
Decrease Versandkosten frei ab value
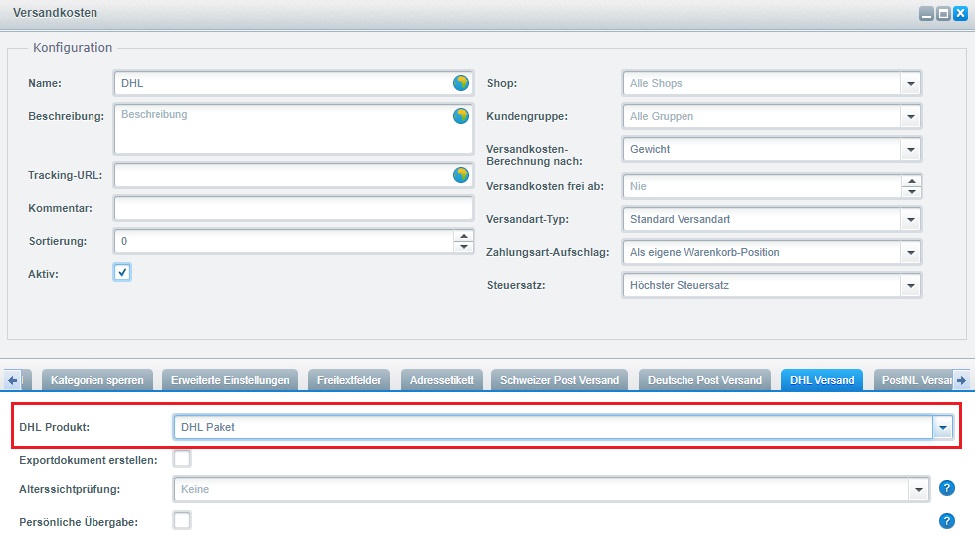pos(912,191)
